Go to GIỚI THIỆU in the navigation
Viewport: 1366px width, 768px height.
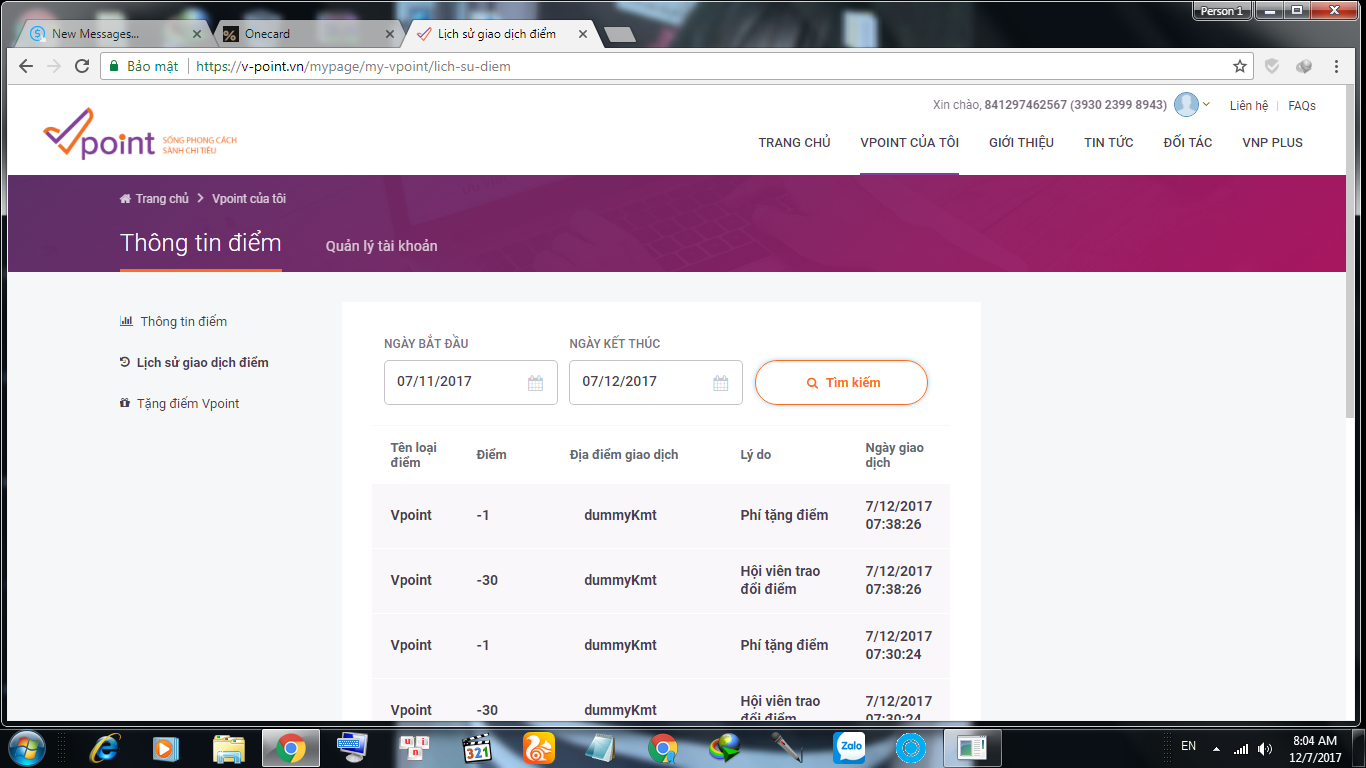pos(1021,142)
